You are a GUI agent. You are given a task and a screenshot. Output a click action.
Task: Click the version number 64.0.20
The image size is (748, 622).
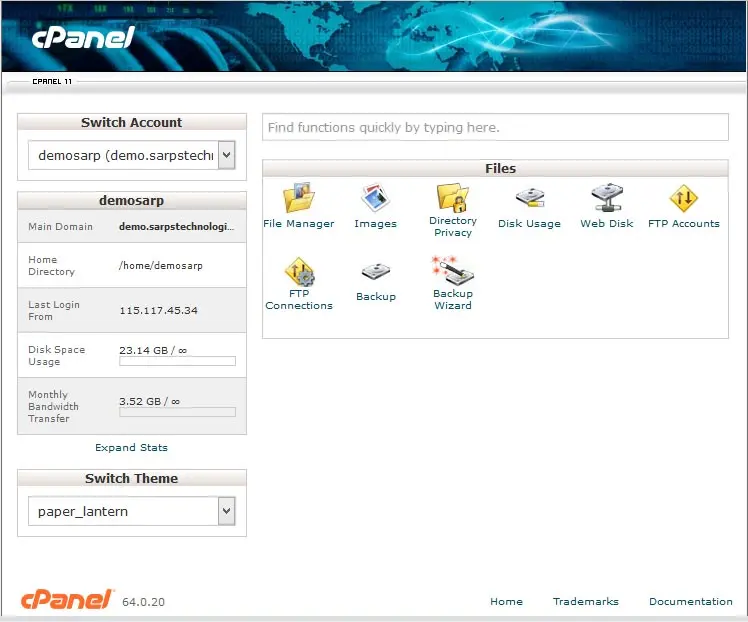pos(143,602)
